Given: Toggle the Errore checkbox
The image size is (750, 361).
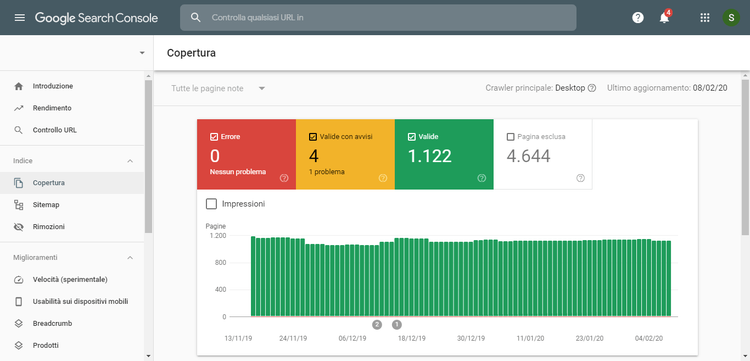Looking at the screenshot, I should (214, 137).
